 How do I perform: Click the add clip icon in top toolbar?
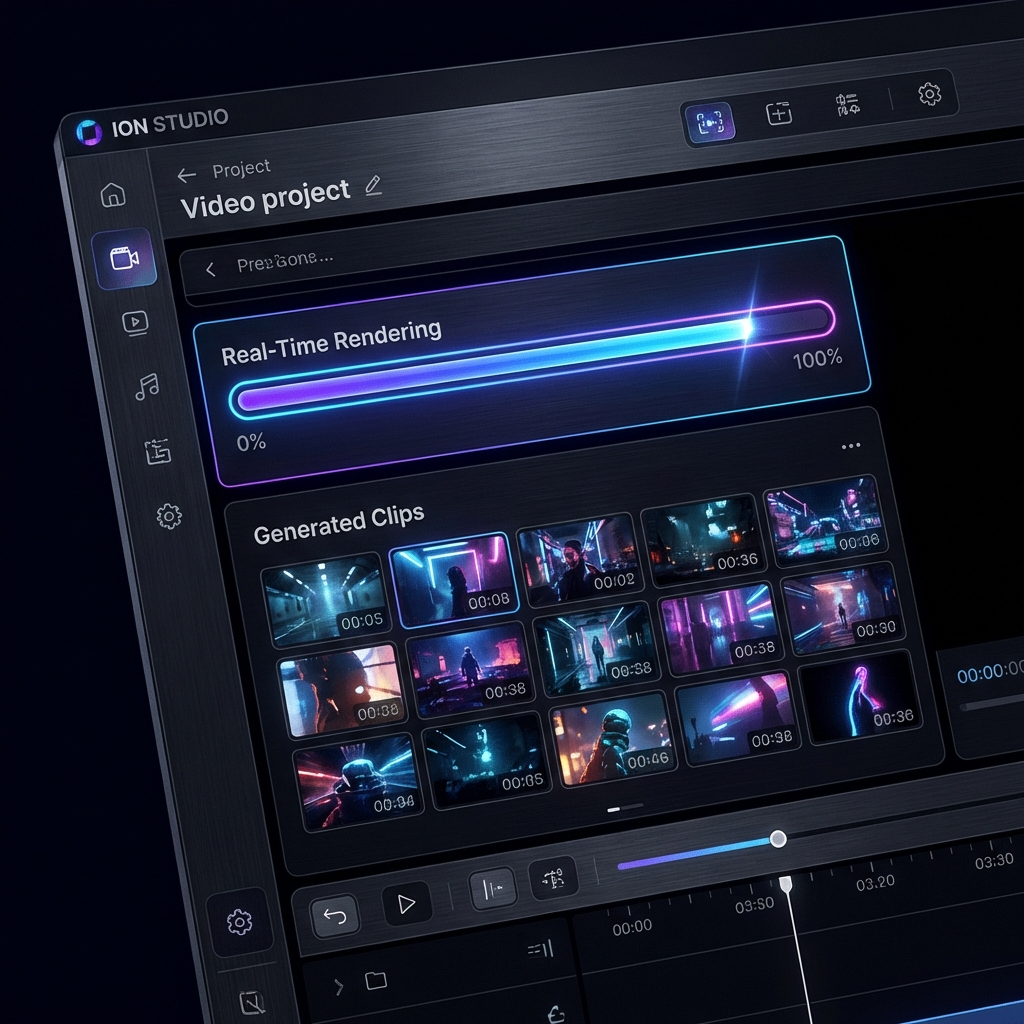pyautogui.click(x=779, y=113)
